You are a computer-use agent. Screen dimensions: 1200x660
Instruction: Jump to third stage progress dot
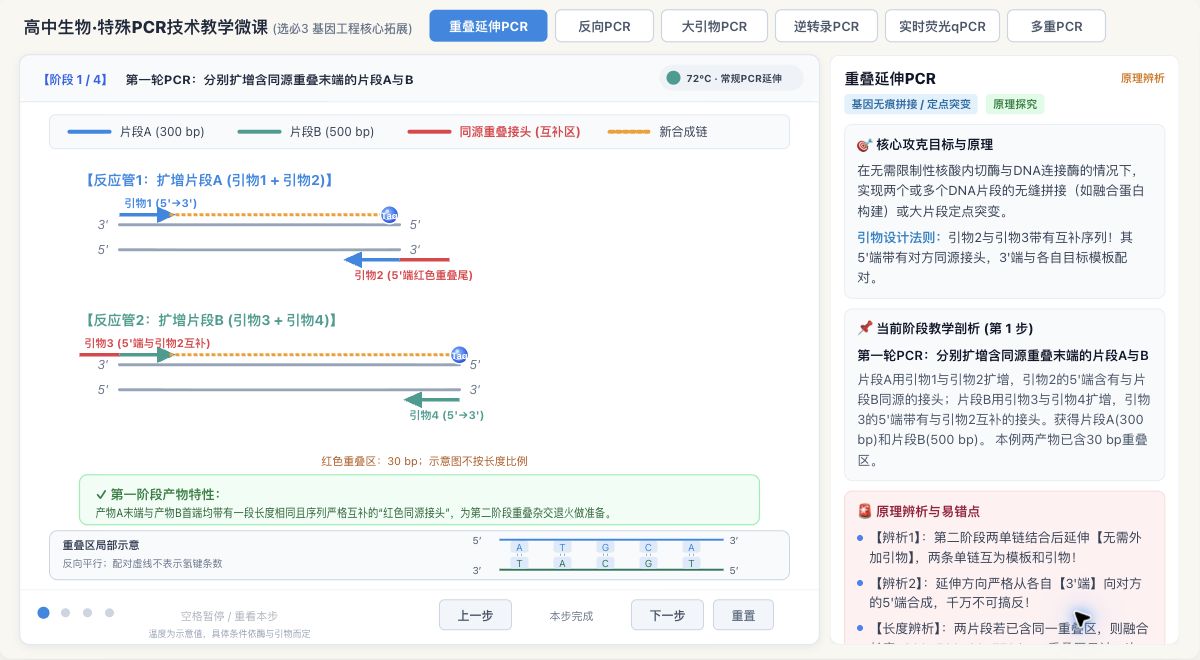pos(88,613)
